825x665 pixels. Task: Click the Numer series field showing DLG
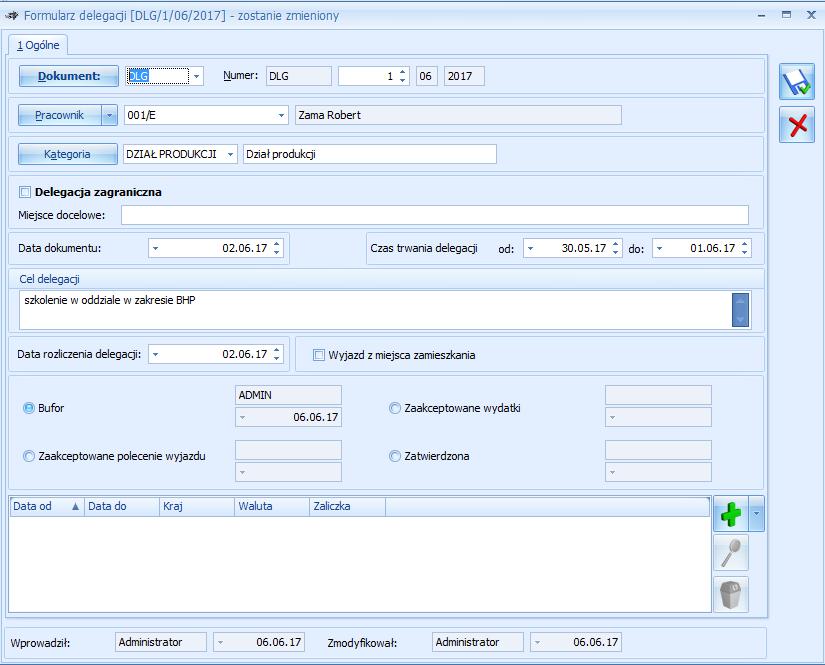(x=299, y=76)
